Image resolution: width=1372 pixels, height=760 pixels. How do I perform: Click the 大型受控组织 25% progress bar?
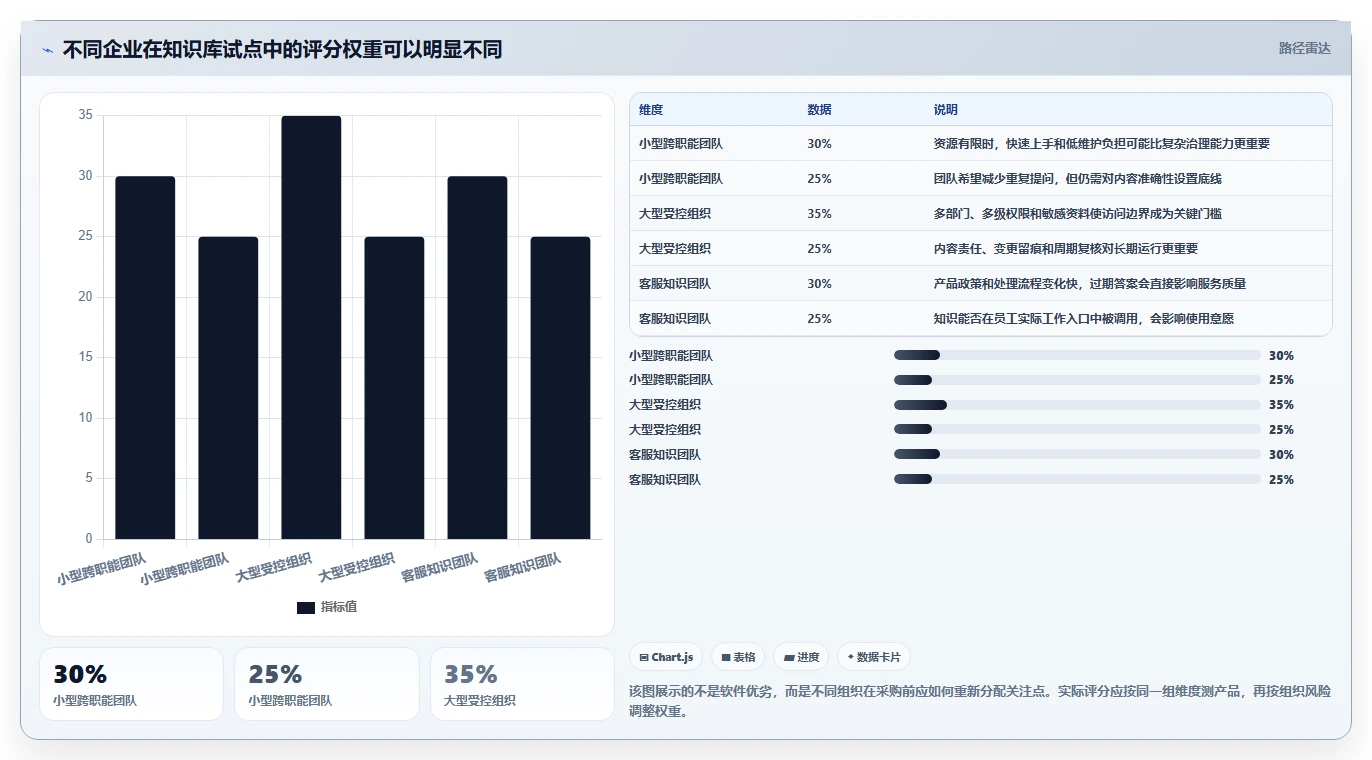1077,430
